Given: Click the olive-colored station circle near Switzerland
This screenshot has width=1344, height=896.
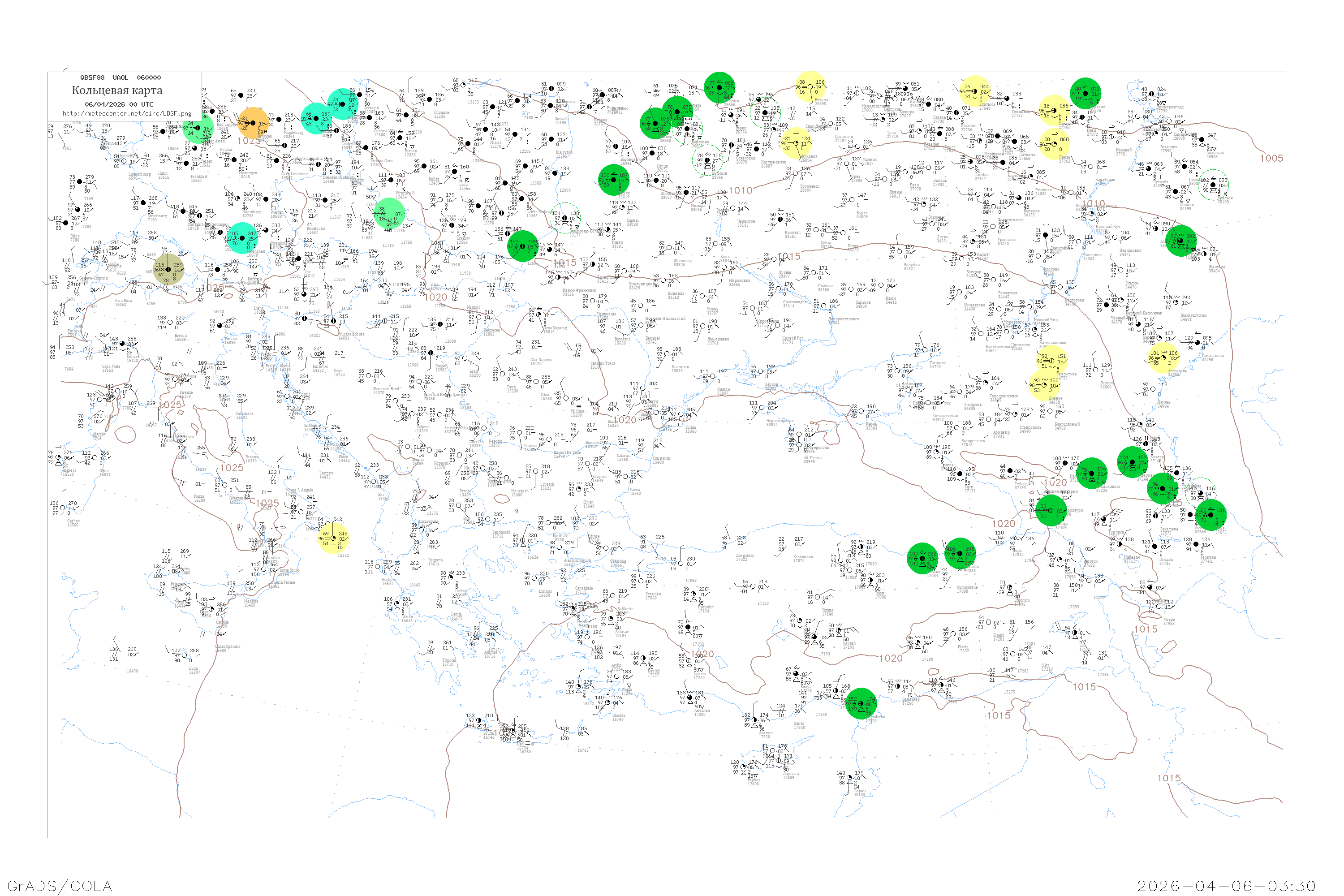Looking at the screenshot, I should pos(168,270).
